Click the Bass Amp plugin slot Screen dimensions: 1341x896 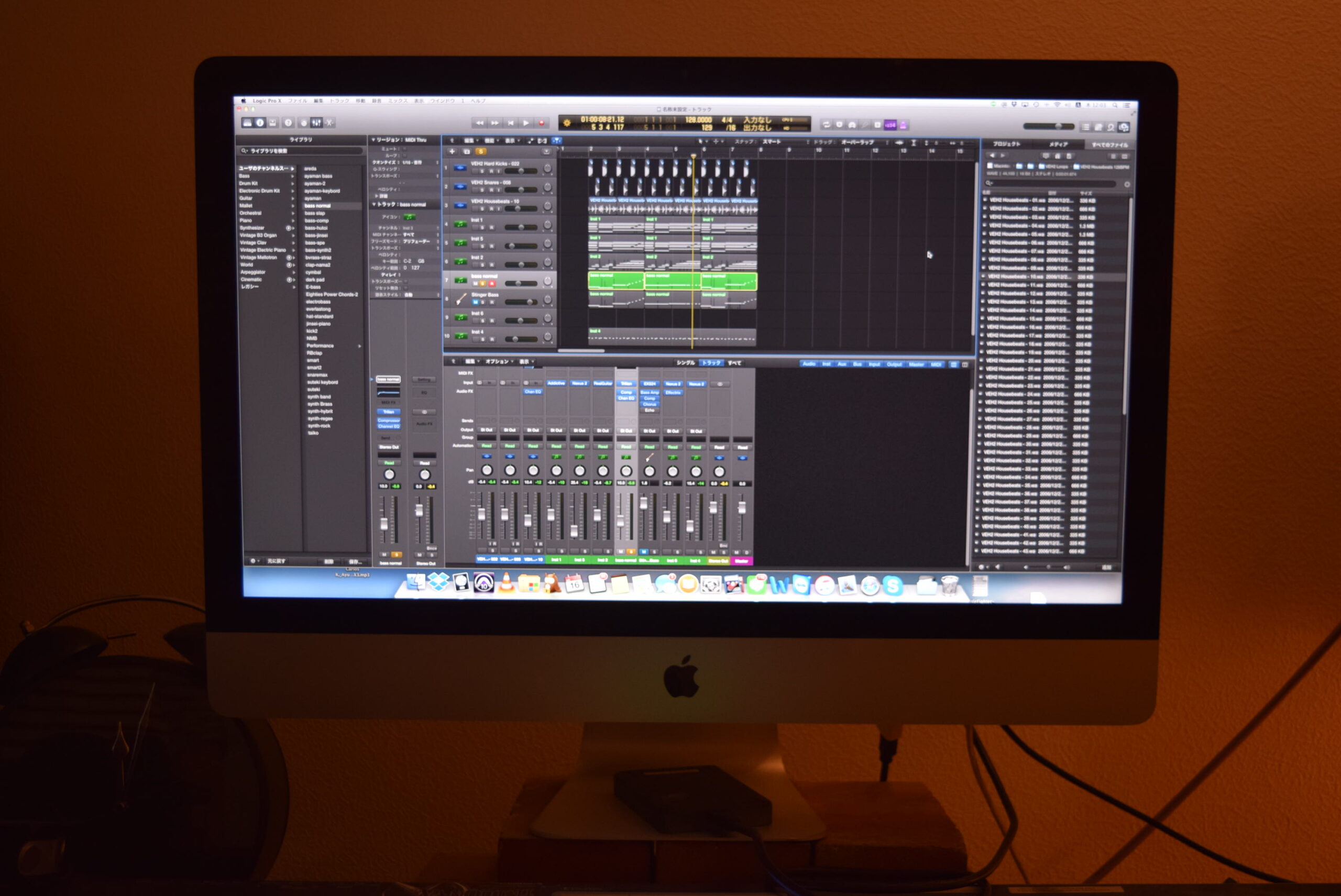click(650, 393)
